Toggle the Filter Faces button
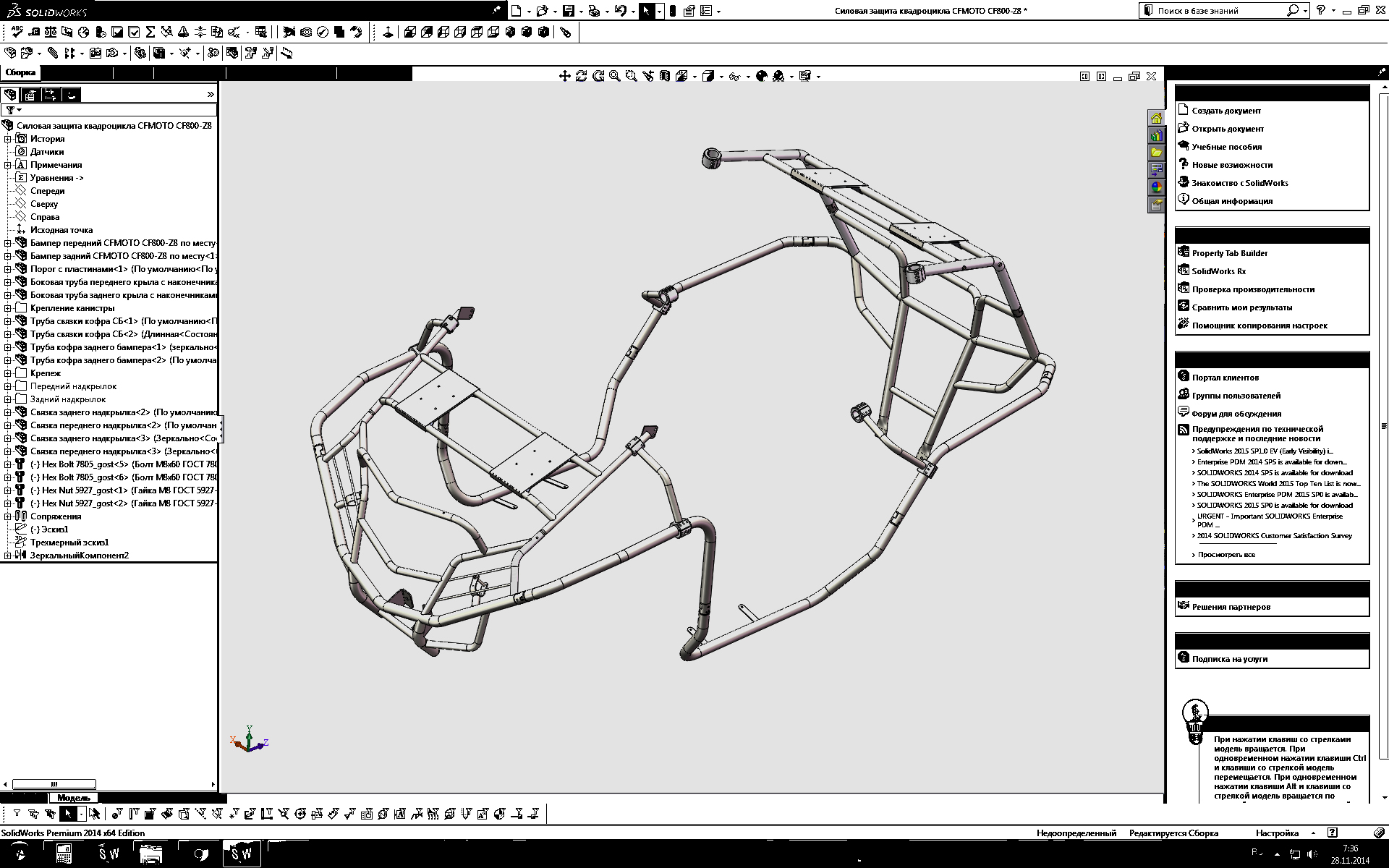Viewport: 1389px width, 868px height. pos(150,814)
